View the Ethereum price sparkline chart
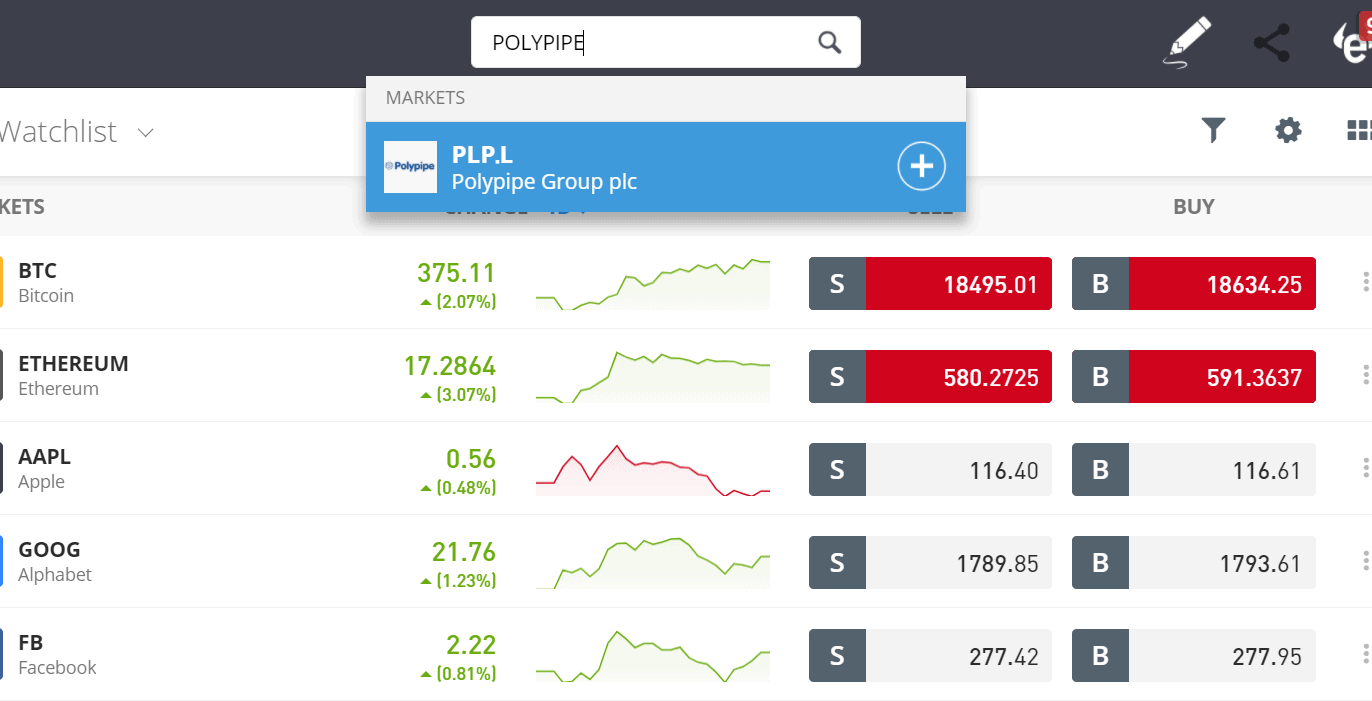Image resolution: width=1372 pixels, height=701 pixels. click(653, 376)
